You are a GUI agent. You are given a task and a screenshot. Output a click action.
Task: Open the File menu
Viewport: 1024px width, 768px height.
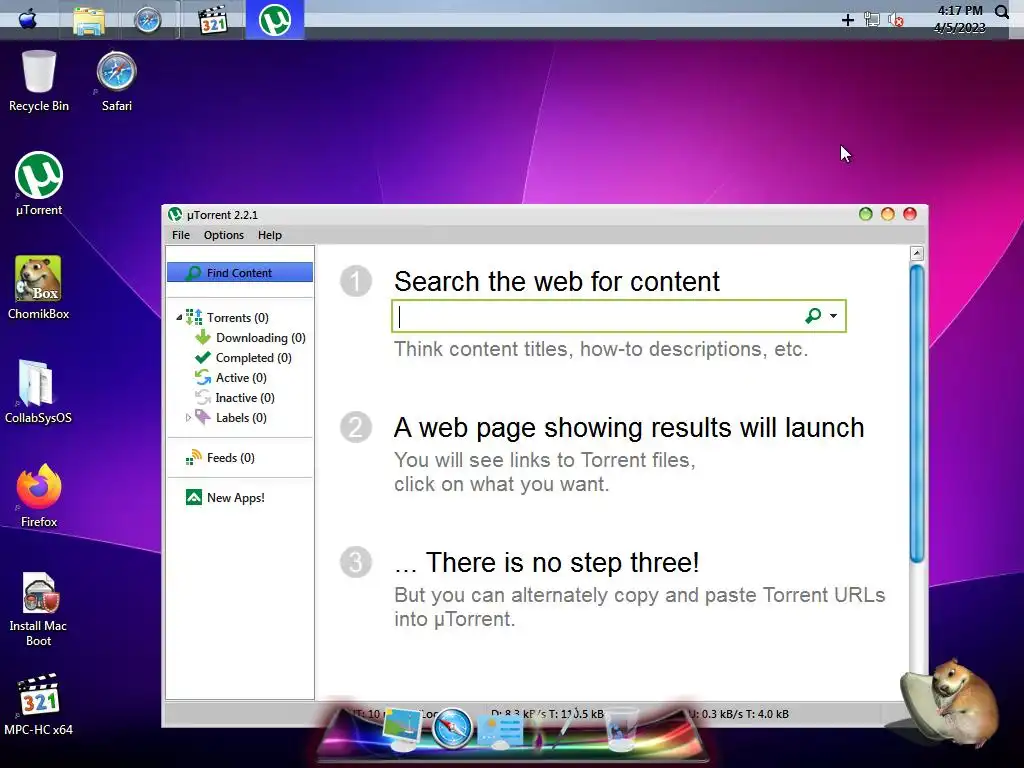pos(181,235)
